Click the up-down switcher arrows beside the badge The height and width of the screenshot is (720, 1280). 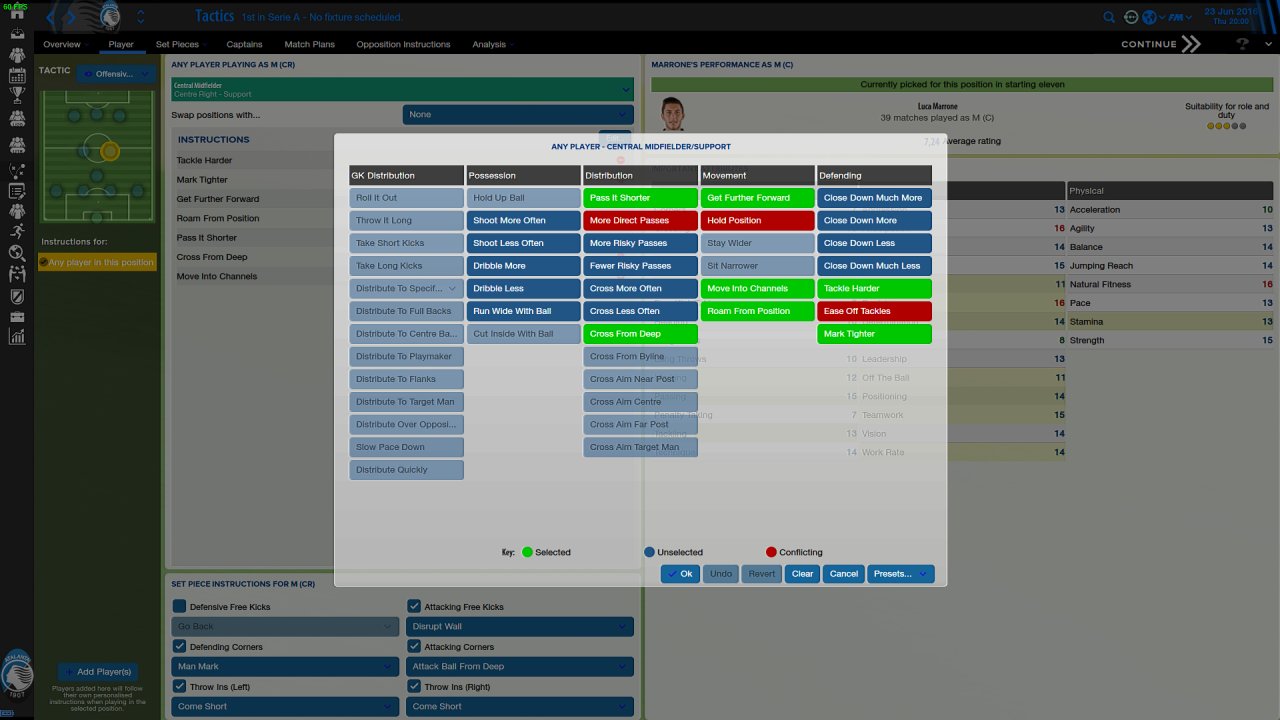140,17
